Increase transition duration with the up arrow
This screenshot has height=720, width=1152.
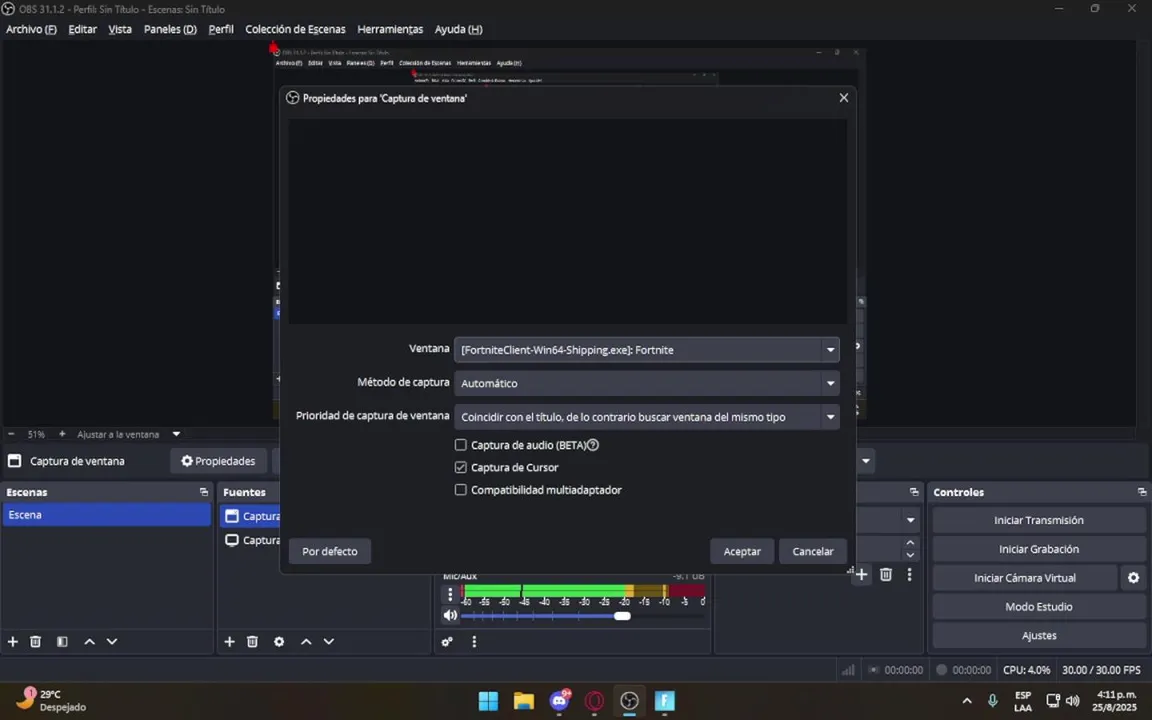pos(910,543)
